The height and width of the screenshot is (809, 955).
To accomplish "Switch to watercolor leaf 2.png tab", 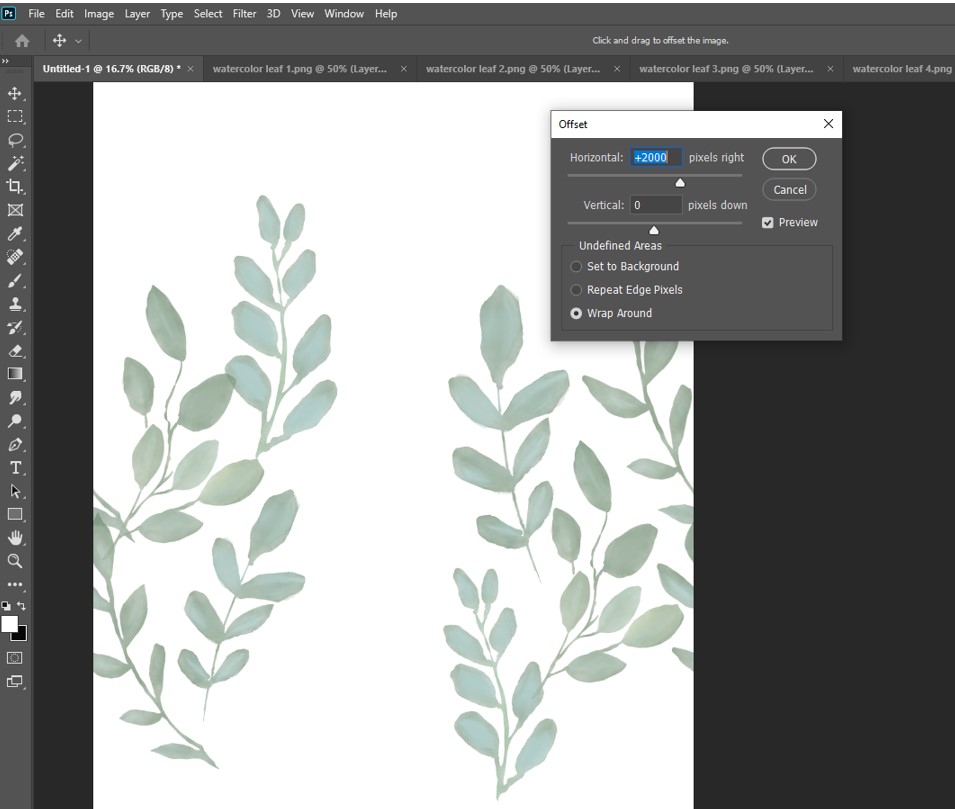I will click(x=512, y=69).
